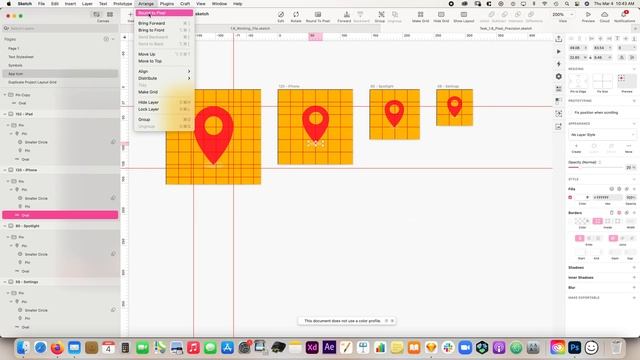Click the Canvas view icon
This screenshot has width=640, height=360.
[97, 15]
